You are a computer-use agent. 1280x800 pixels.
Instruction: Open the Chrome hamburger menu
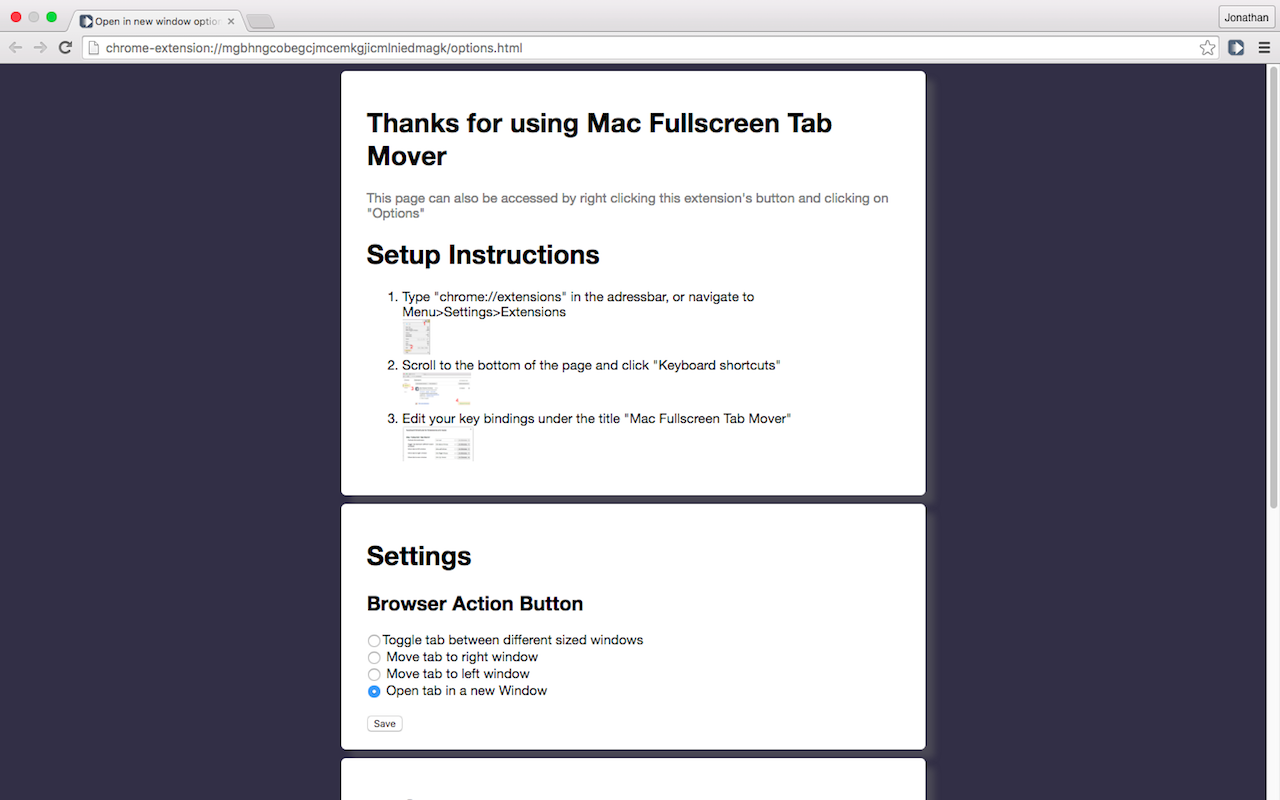tap(1264, 47)
